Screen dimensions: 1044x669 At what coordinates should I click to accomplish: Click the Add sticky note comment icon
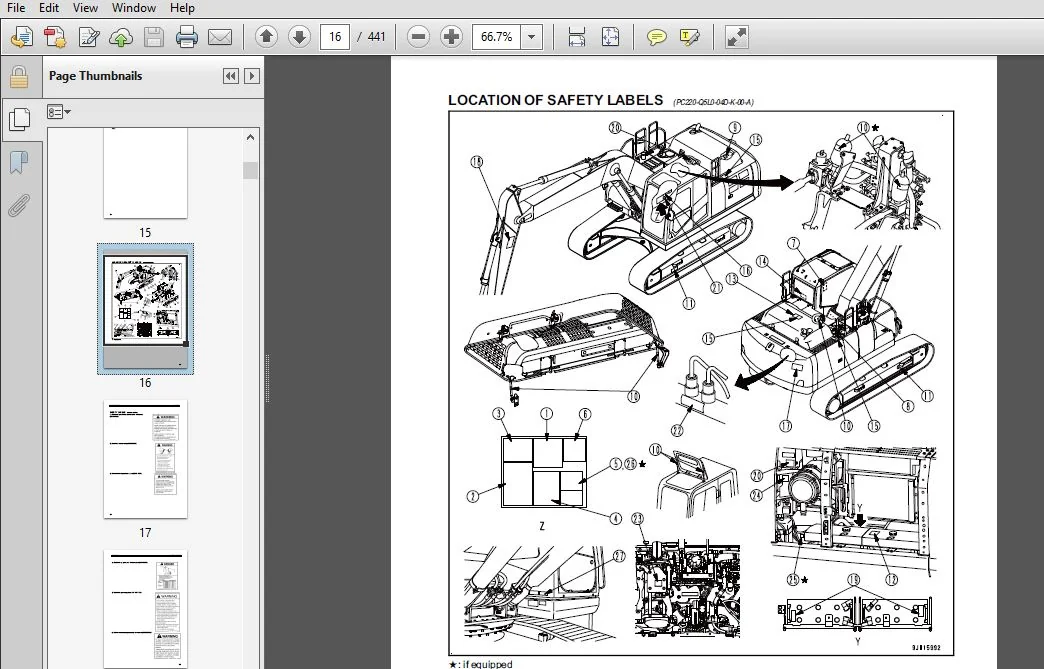click(656, 37)
